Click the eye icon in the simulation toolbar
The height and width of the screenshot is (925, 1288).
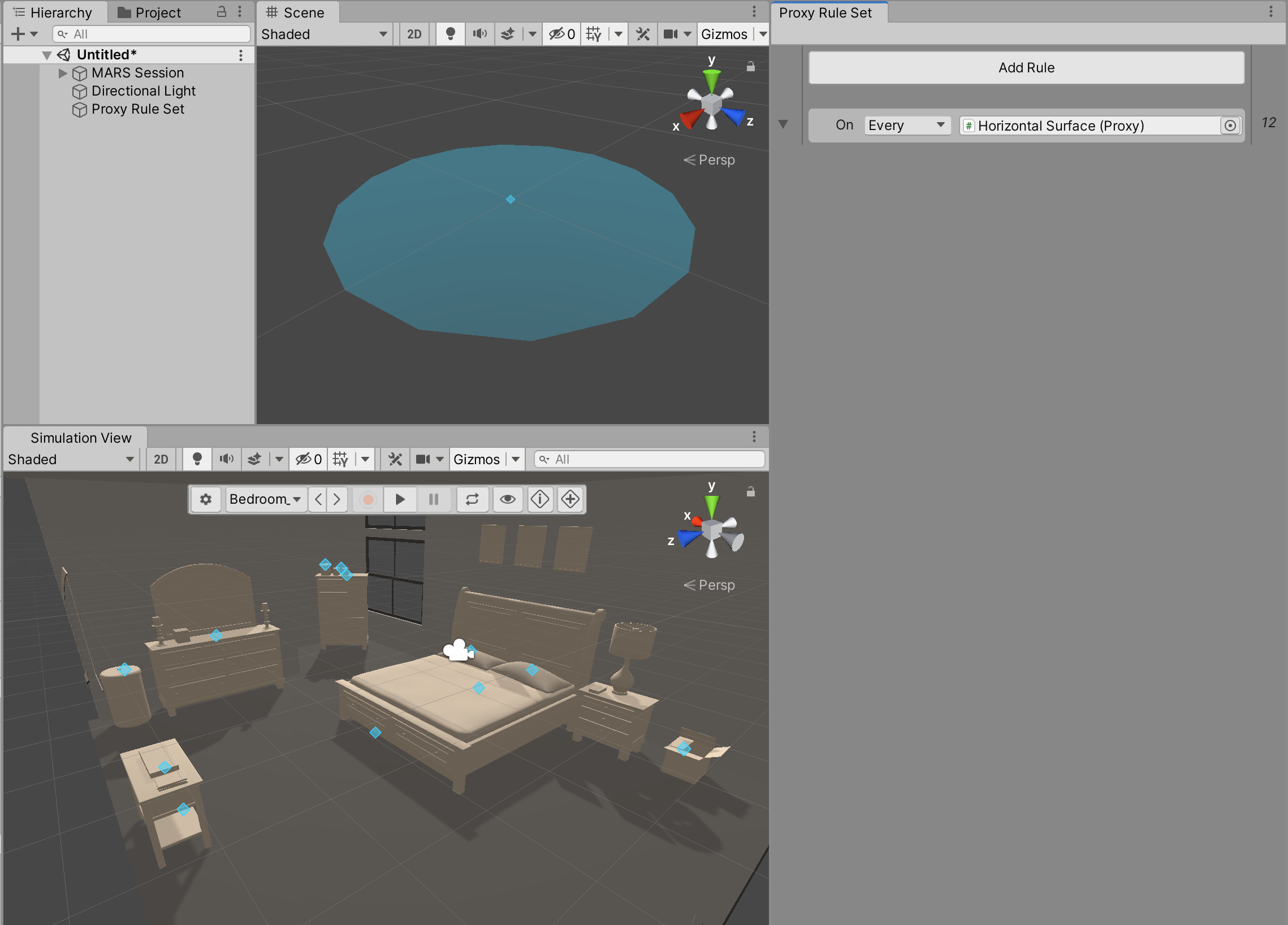click(507, 499)
